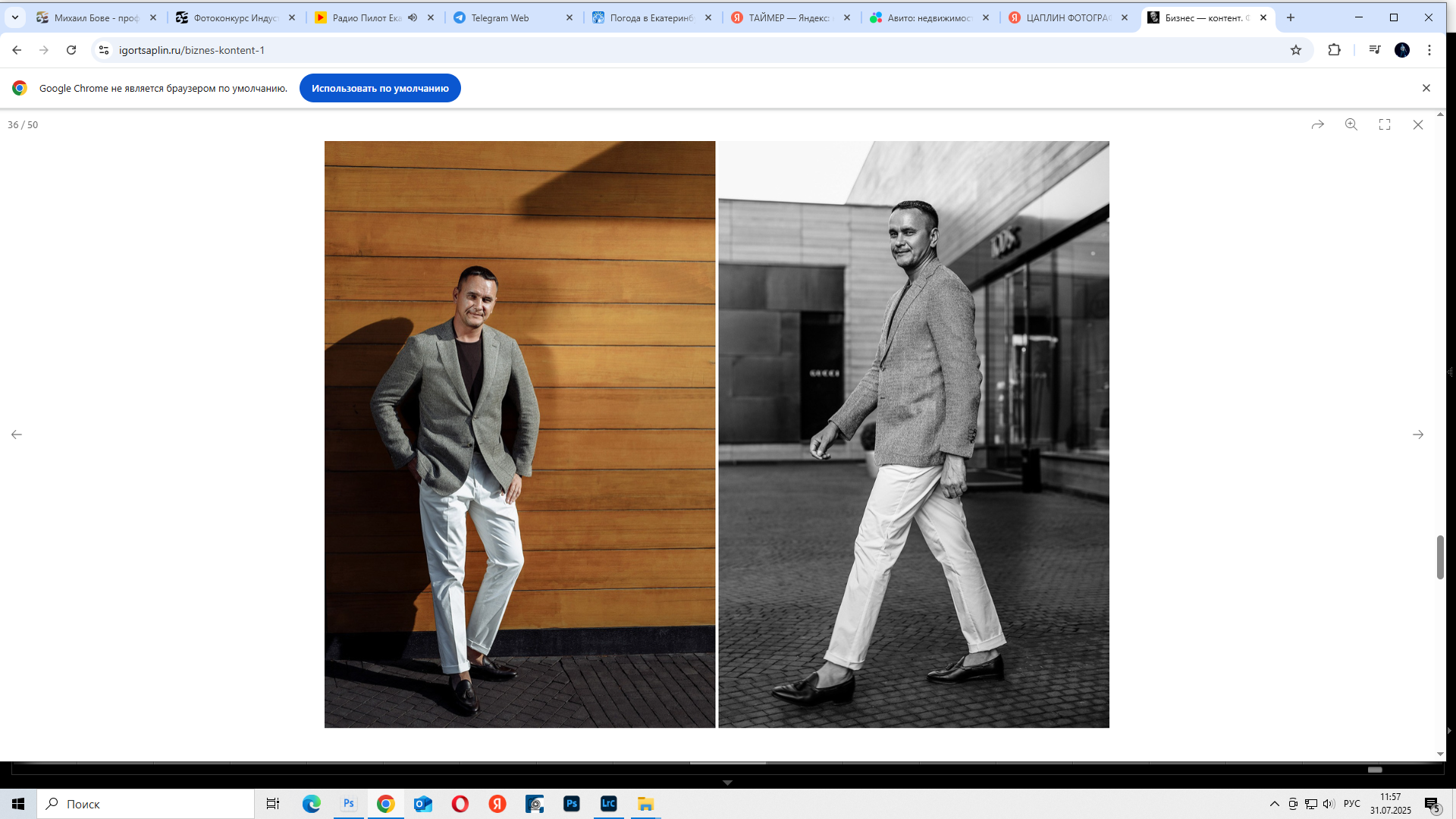
Task: Switch to the Авито недвижимость tab
Action: (929, 17)
